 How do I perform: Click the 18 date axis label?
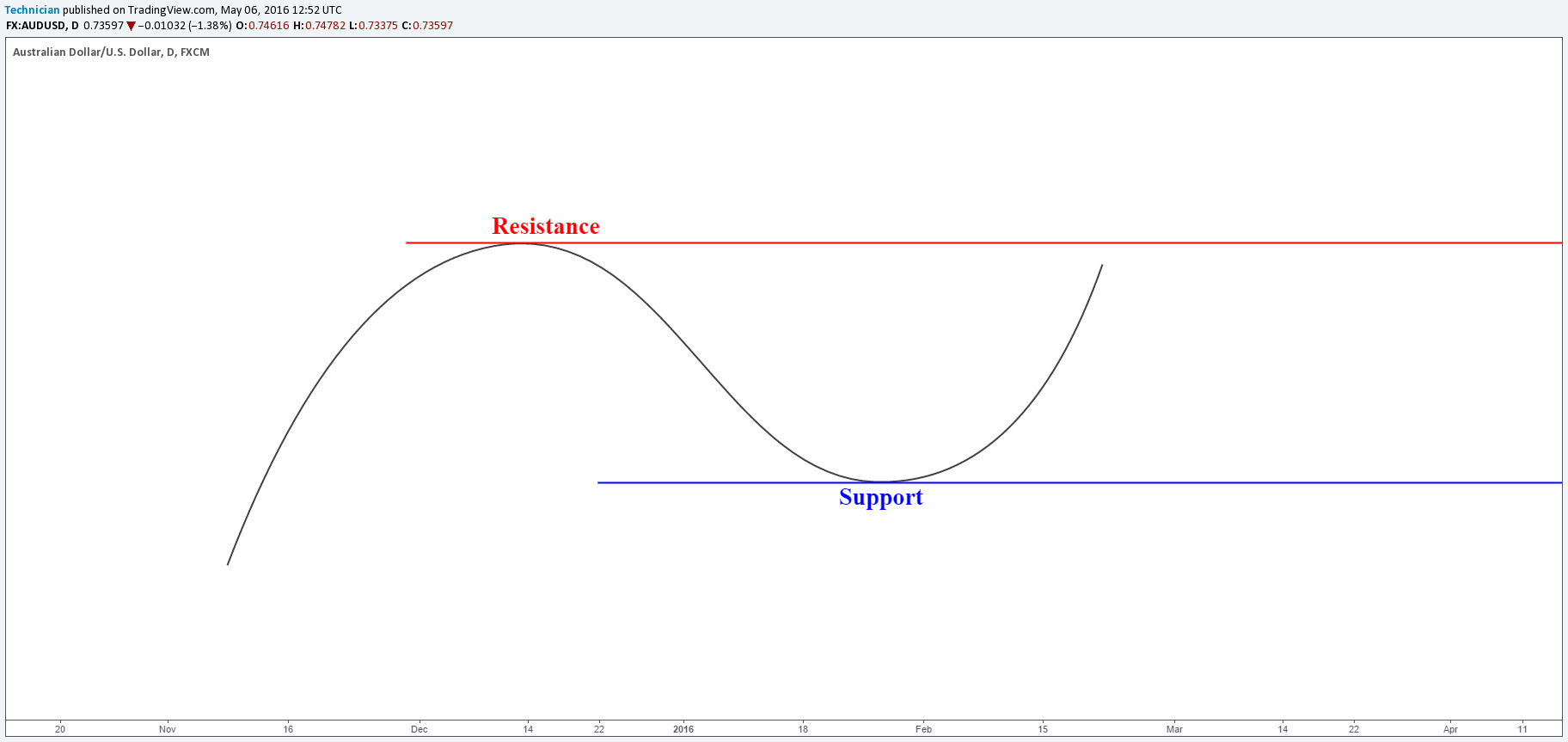tap(803, 729)
